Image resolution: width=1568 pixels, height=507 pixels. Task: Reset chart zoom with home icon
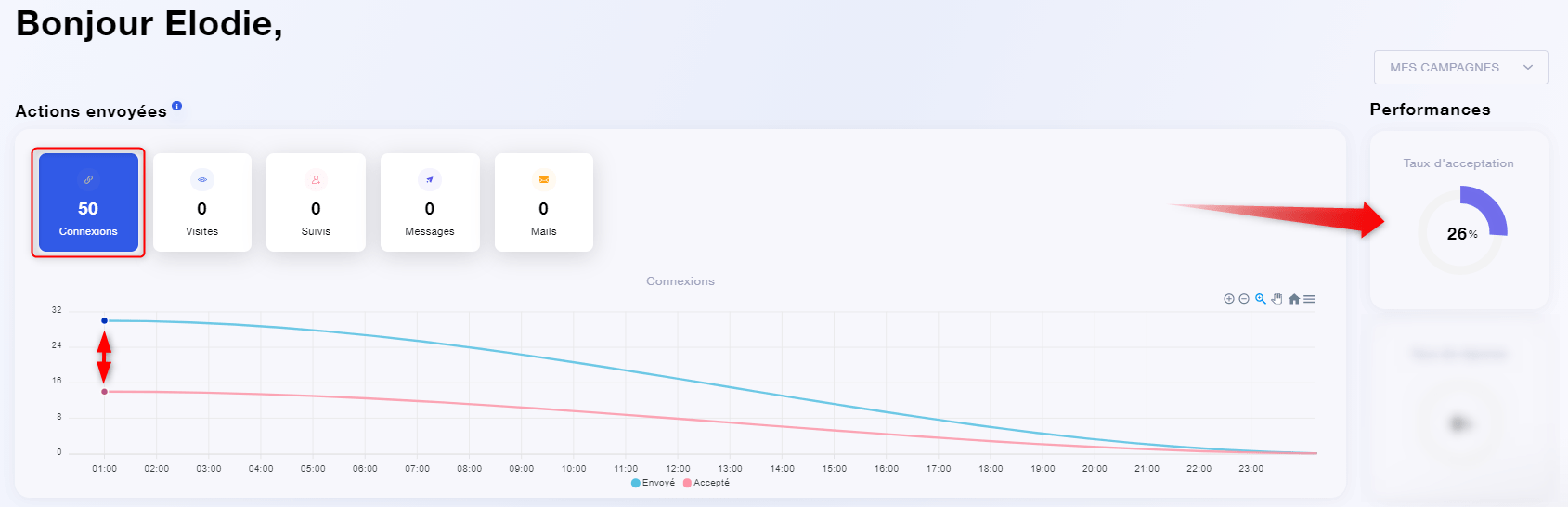(x=1294, y=299)
